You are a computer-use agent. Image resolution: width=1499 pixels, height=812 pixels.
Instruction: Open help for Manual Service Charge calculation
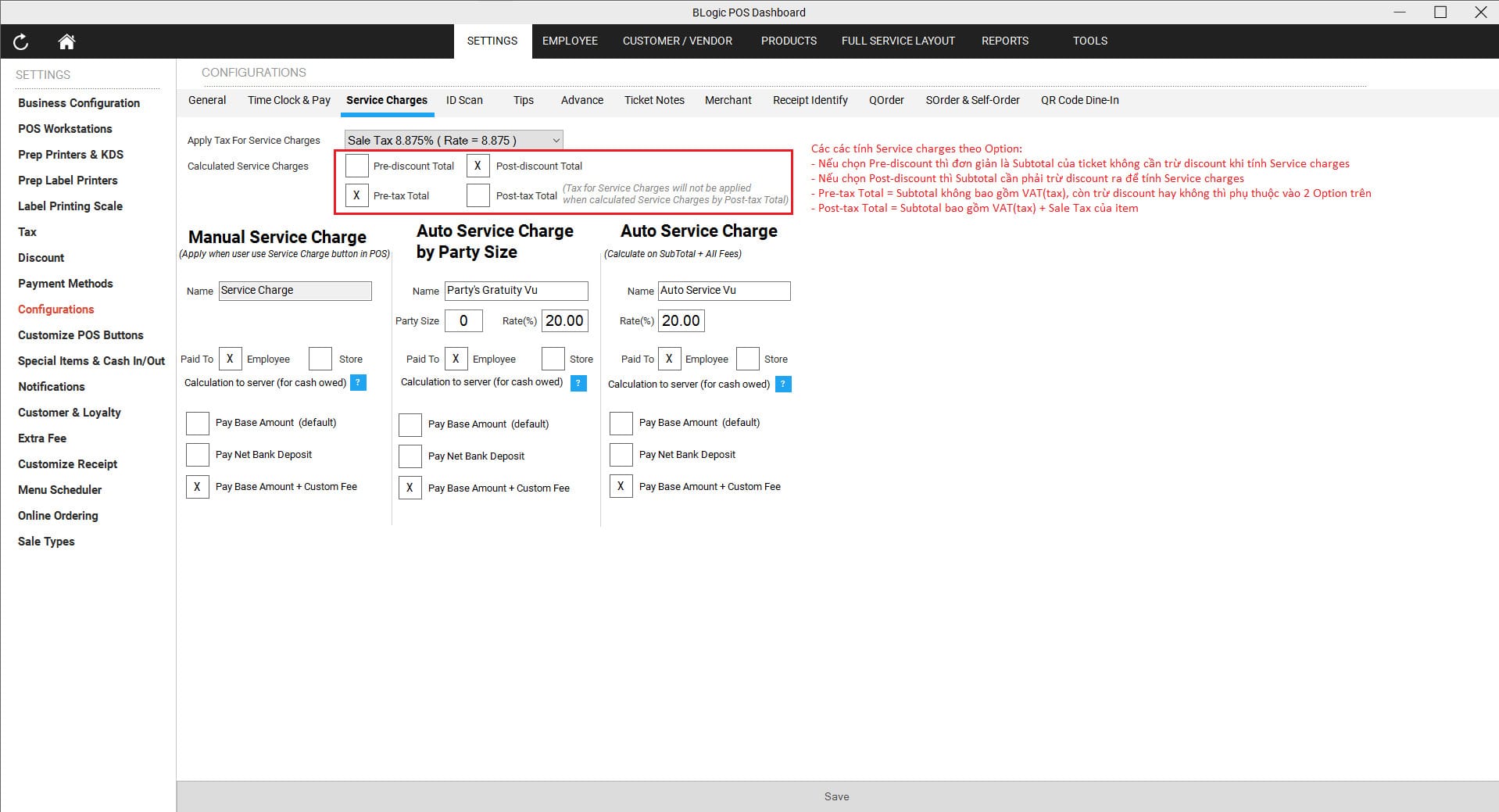[358, 383]
